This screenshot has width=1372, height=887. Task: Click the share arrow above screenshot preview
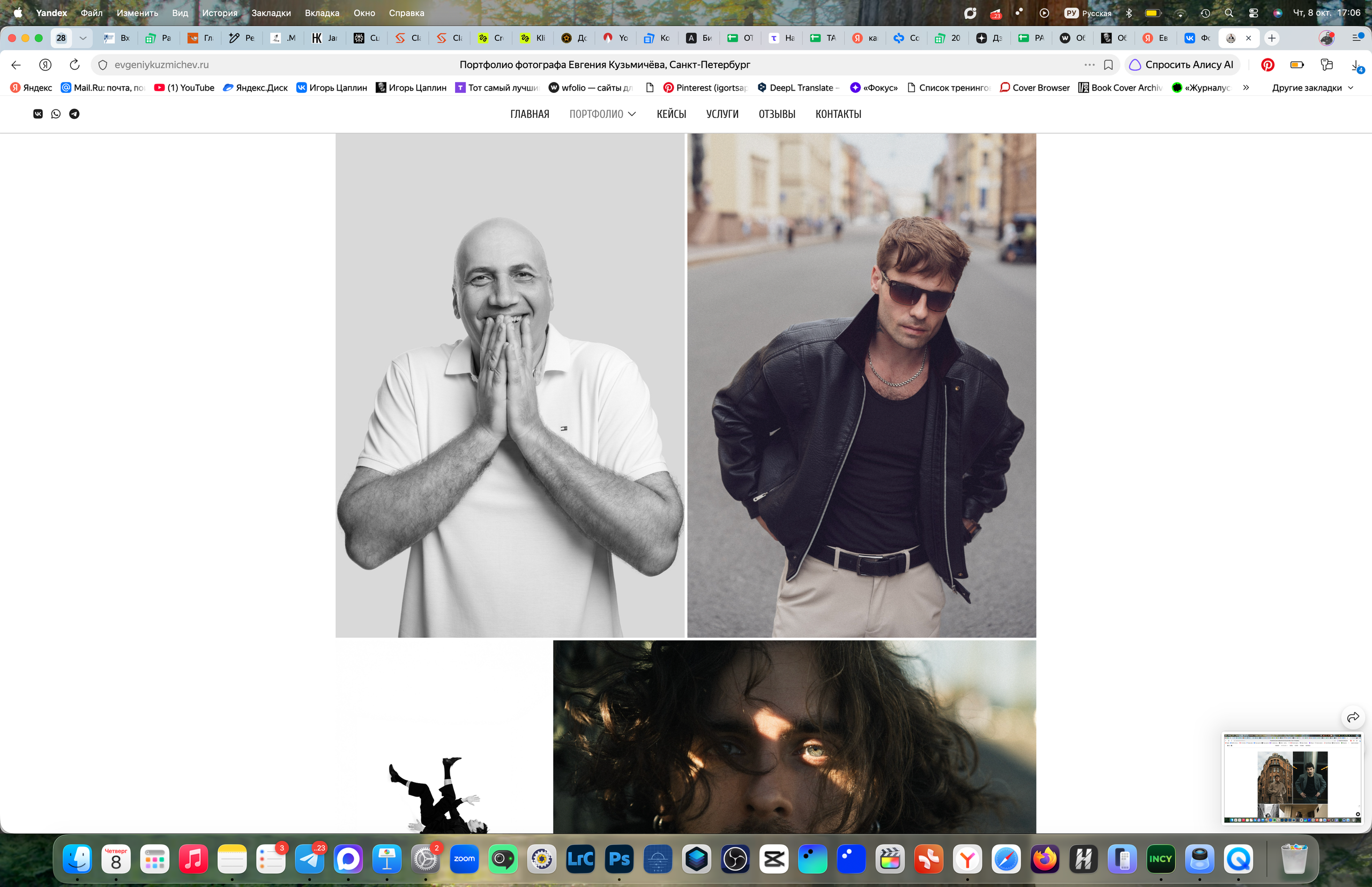point(1353,717)
